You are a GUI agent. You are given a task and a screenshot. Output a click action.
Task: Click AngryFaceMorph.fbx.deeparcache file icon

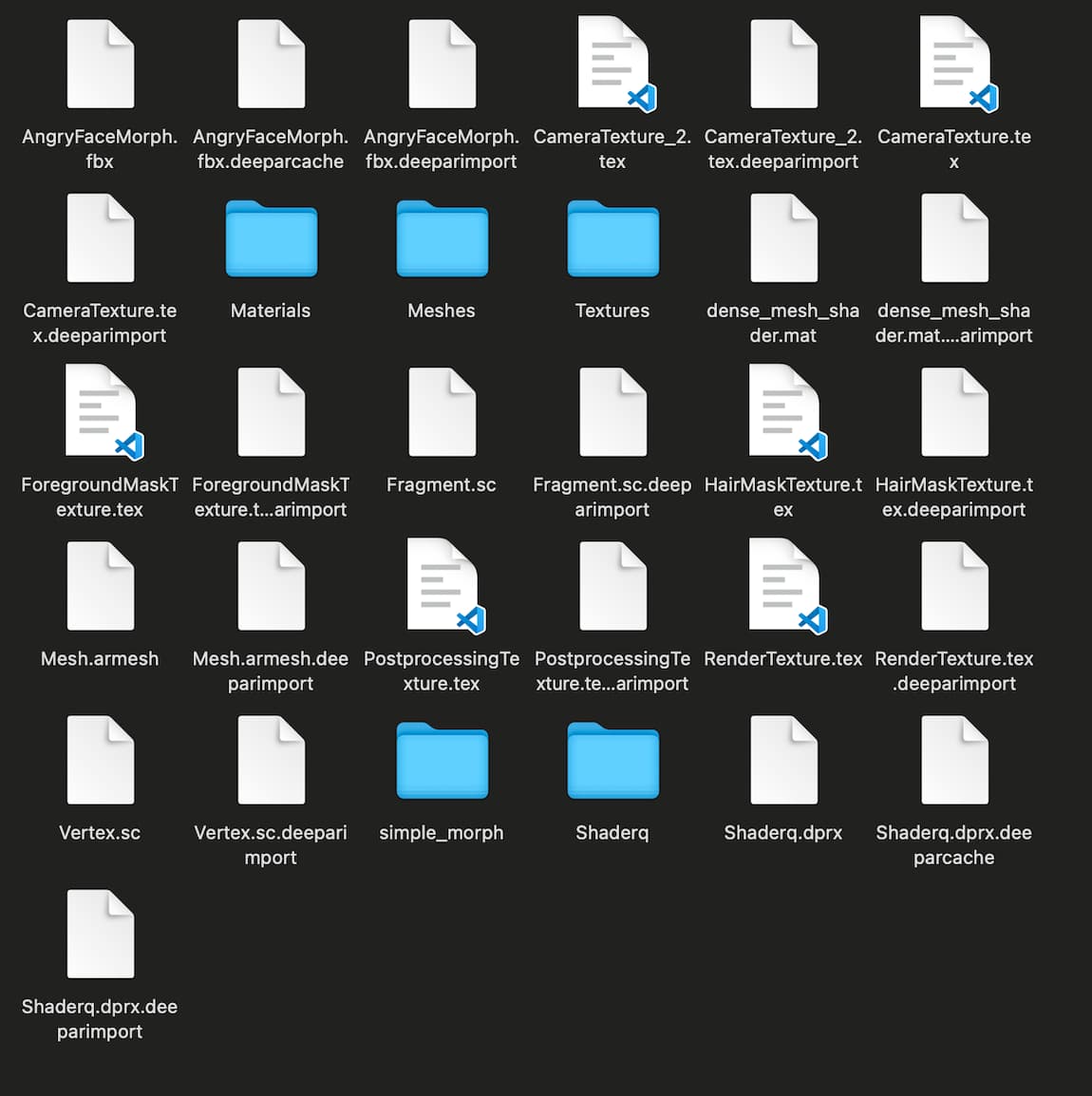pyautogui.click(x=271, y=64)
